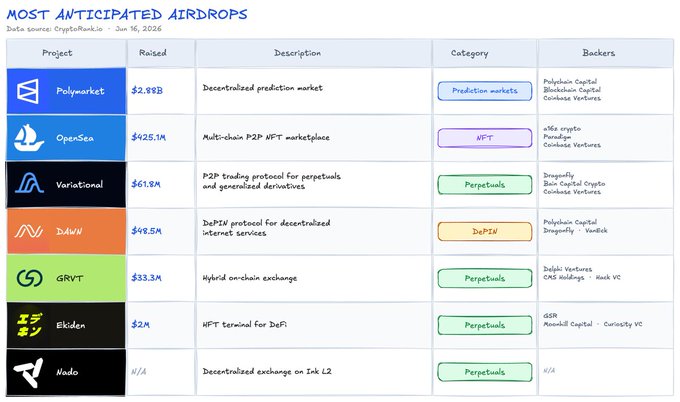This screenshot has width=680, height=402.
Task: Click 'DePIN protocol for decentralized' description
Action: [266, 223]
